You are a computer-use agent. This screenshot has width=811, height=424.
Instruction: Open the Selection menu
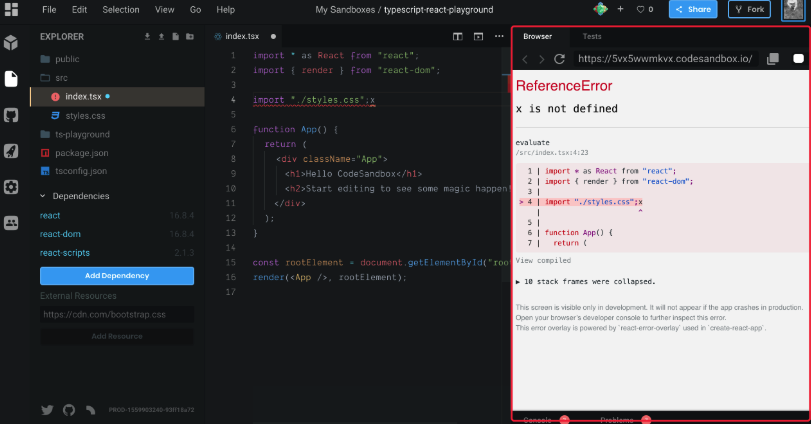121,9
